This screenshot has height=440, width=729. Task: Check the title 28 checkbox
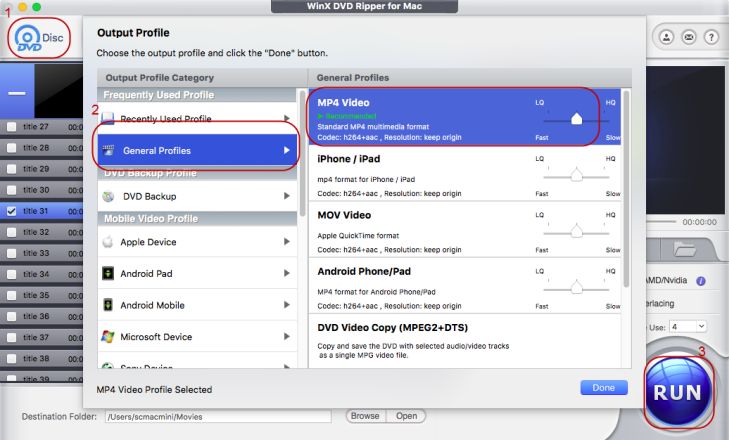coord(12,148)
